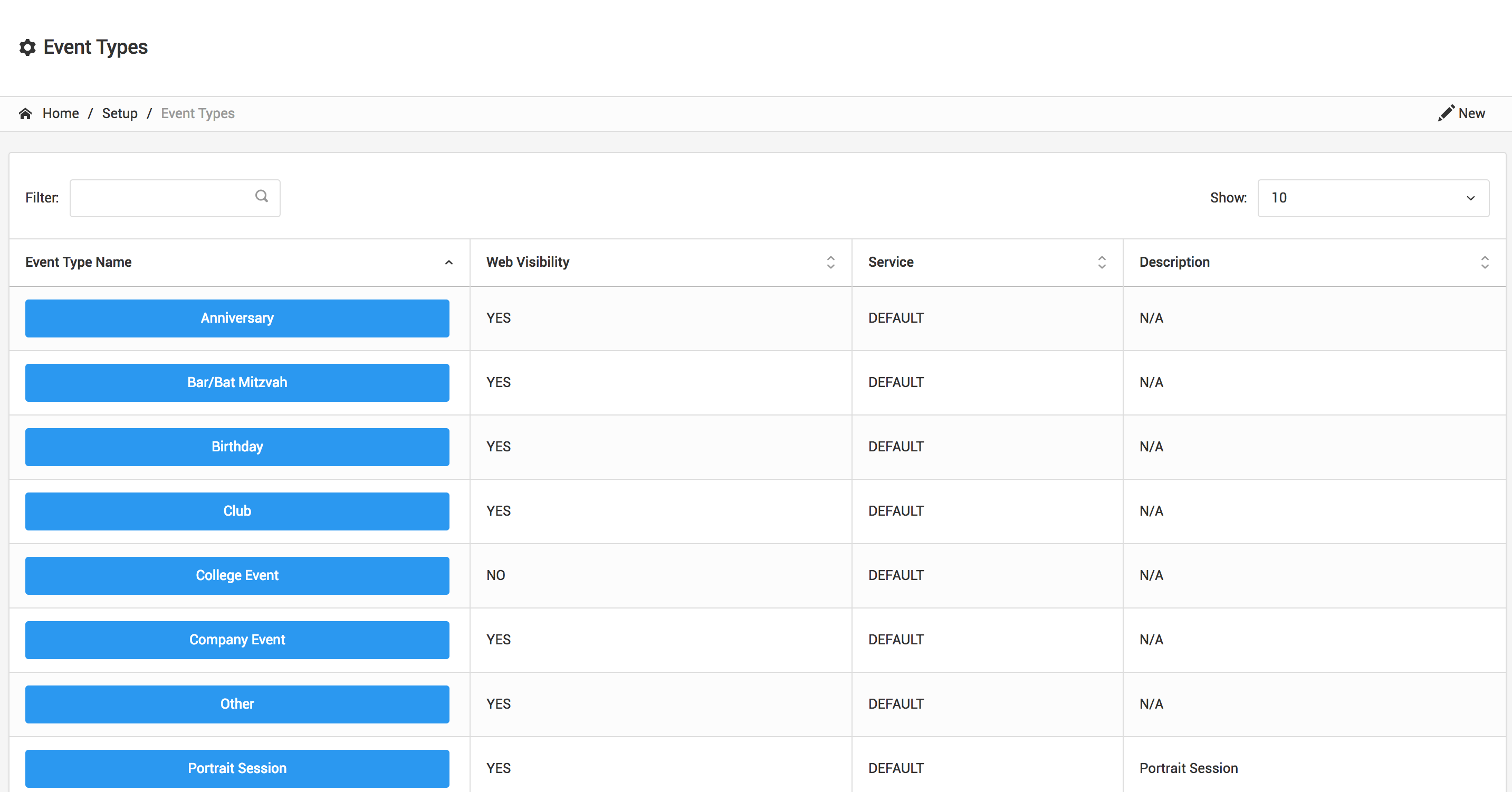Image resolution: width=1512 pixels, height=792 pixels.
Task: Click the gear icon beside Event Types
Action: [27, 47]
